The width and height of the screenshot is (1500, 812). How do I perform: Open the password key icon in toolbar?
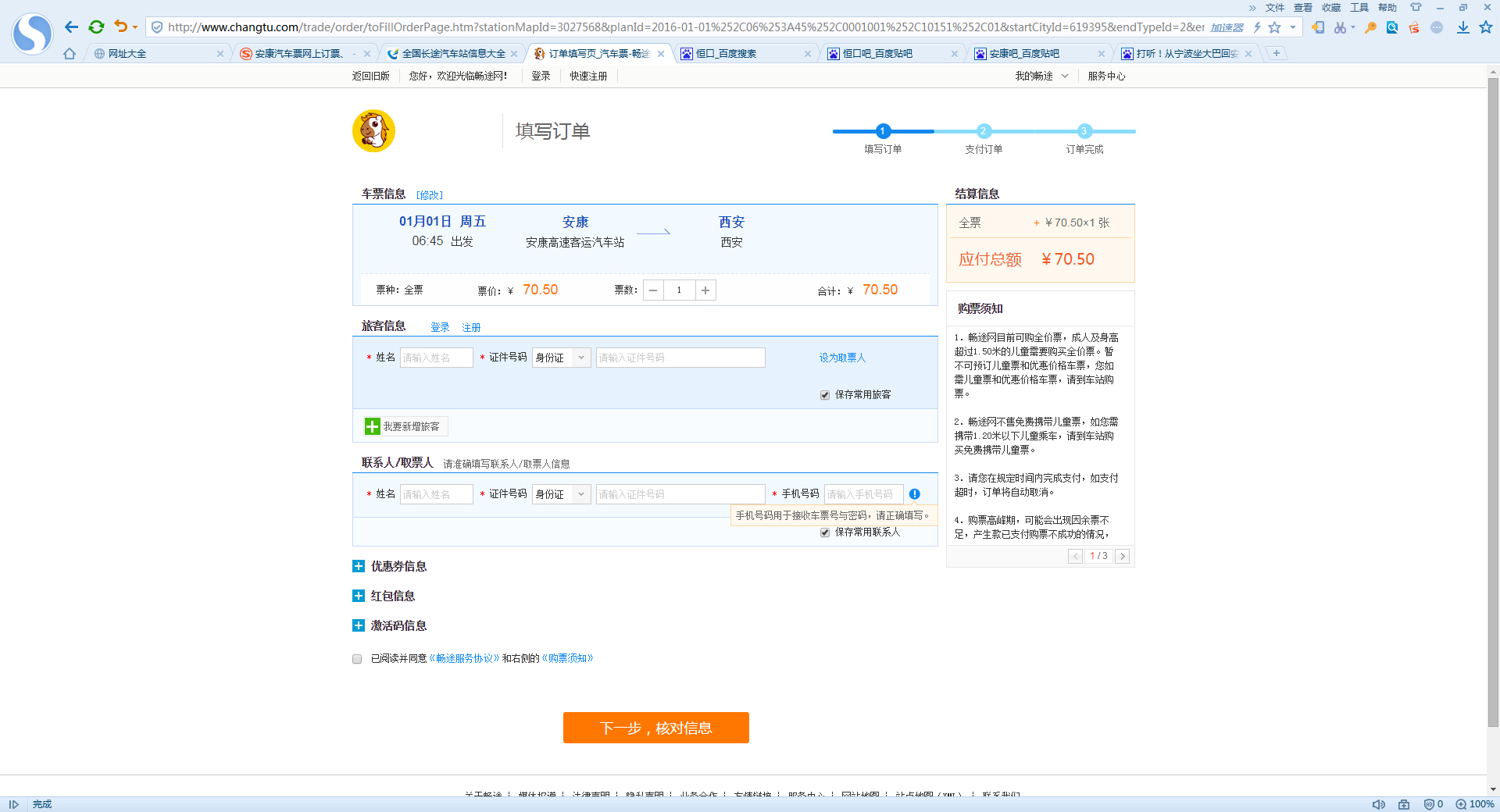(x=1370, y=27)
